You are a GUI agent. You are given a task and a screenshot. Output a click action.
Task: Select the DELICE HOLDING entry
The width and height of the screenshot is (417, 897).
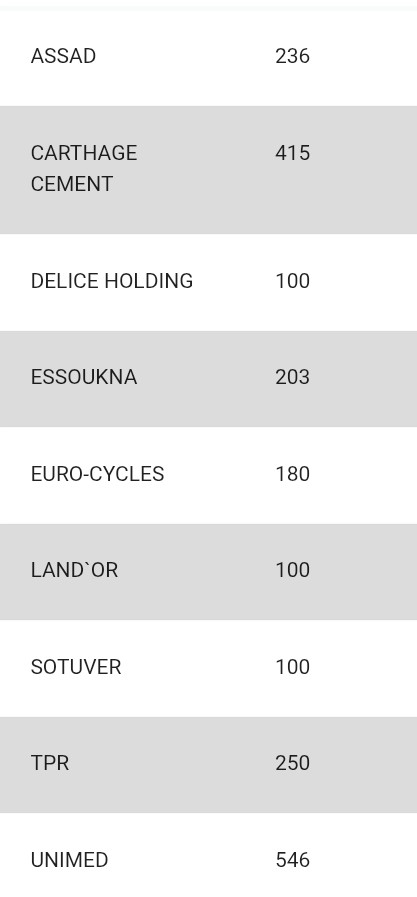112,281
